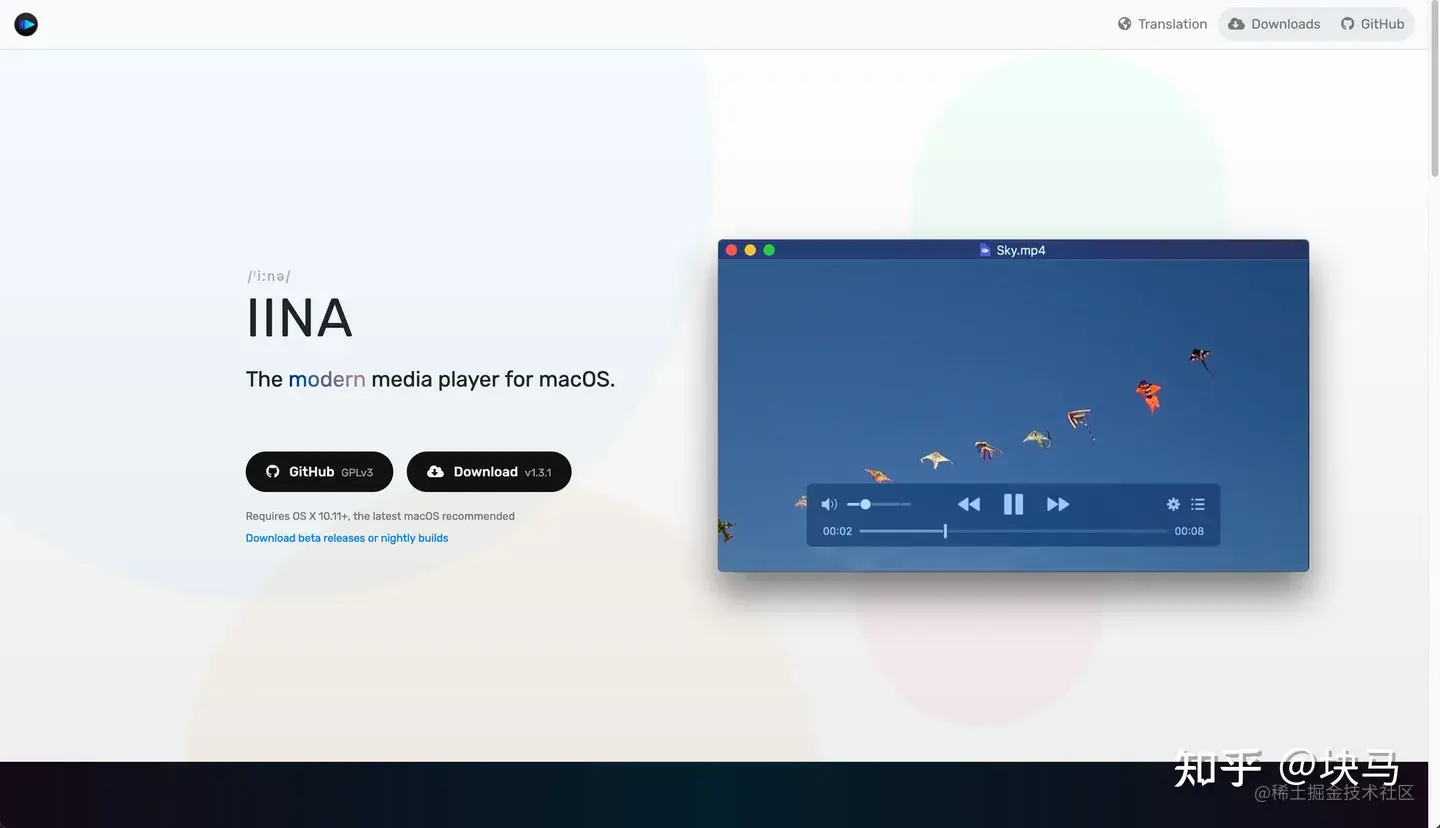Image resolution: width=1440 pixels, height=828 pixels.
Task: Click the black GitHub GPLv3 button
Action: click(319, 472)
